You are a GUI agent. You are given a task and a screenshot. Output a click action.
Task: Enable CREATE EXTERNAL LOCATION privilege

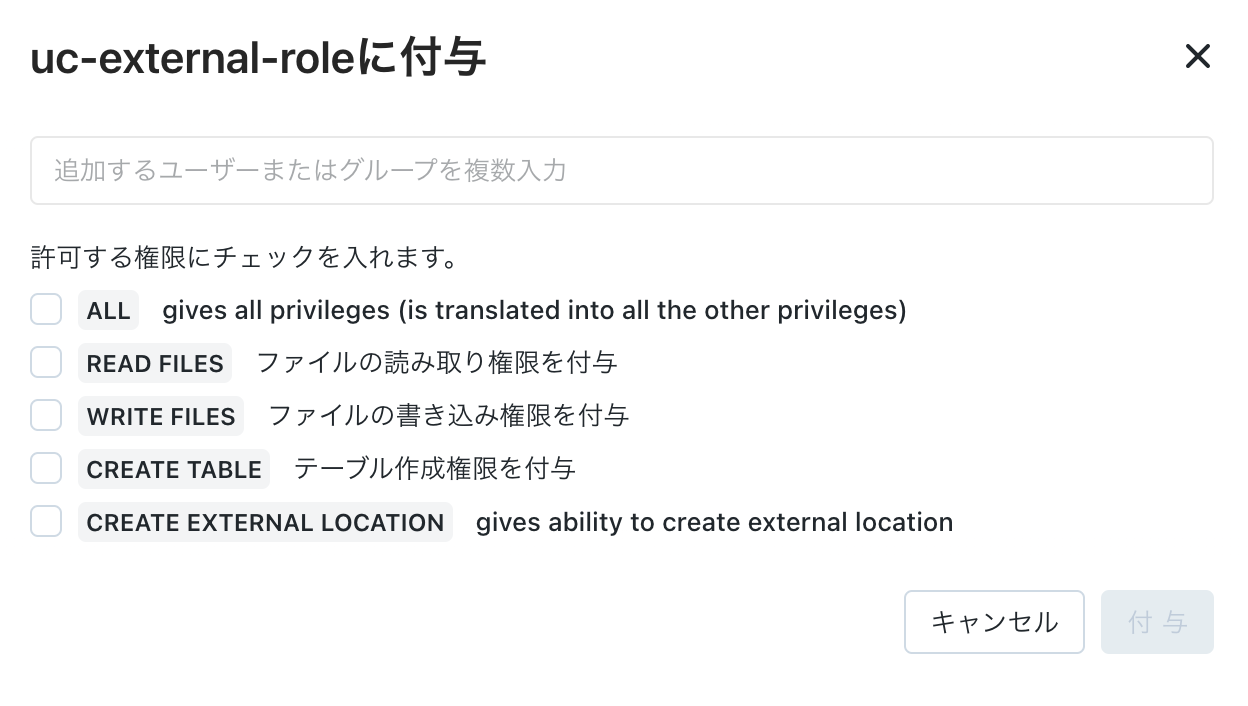(46, 521)
